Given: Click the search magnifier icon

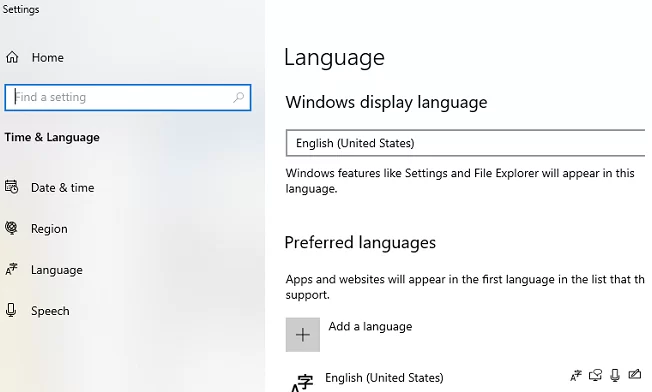Looking at the screenshot, I should (x=238, y=98).
